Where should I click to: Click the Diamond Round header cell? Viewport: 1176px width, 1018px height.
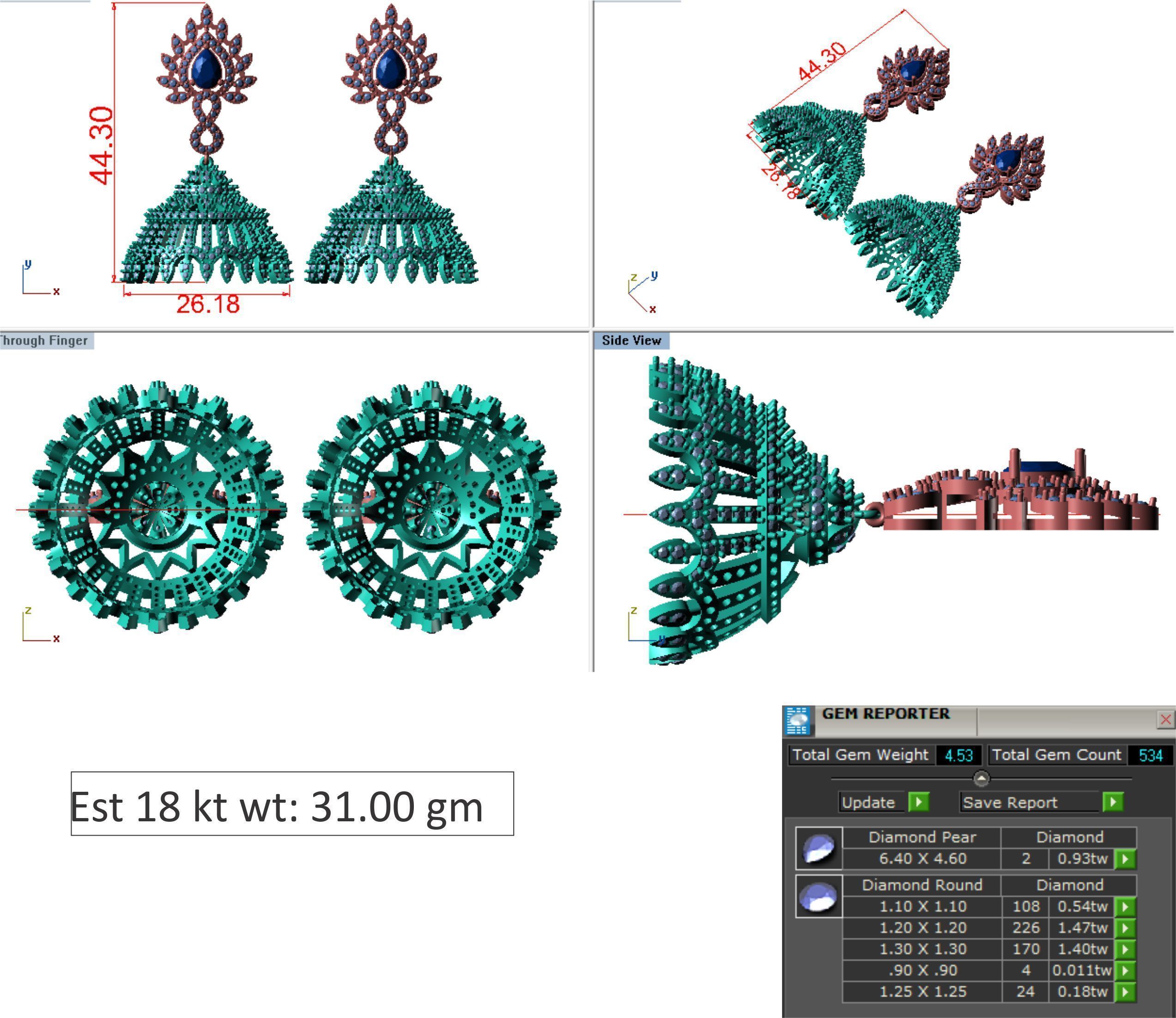coord(922,885)
